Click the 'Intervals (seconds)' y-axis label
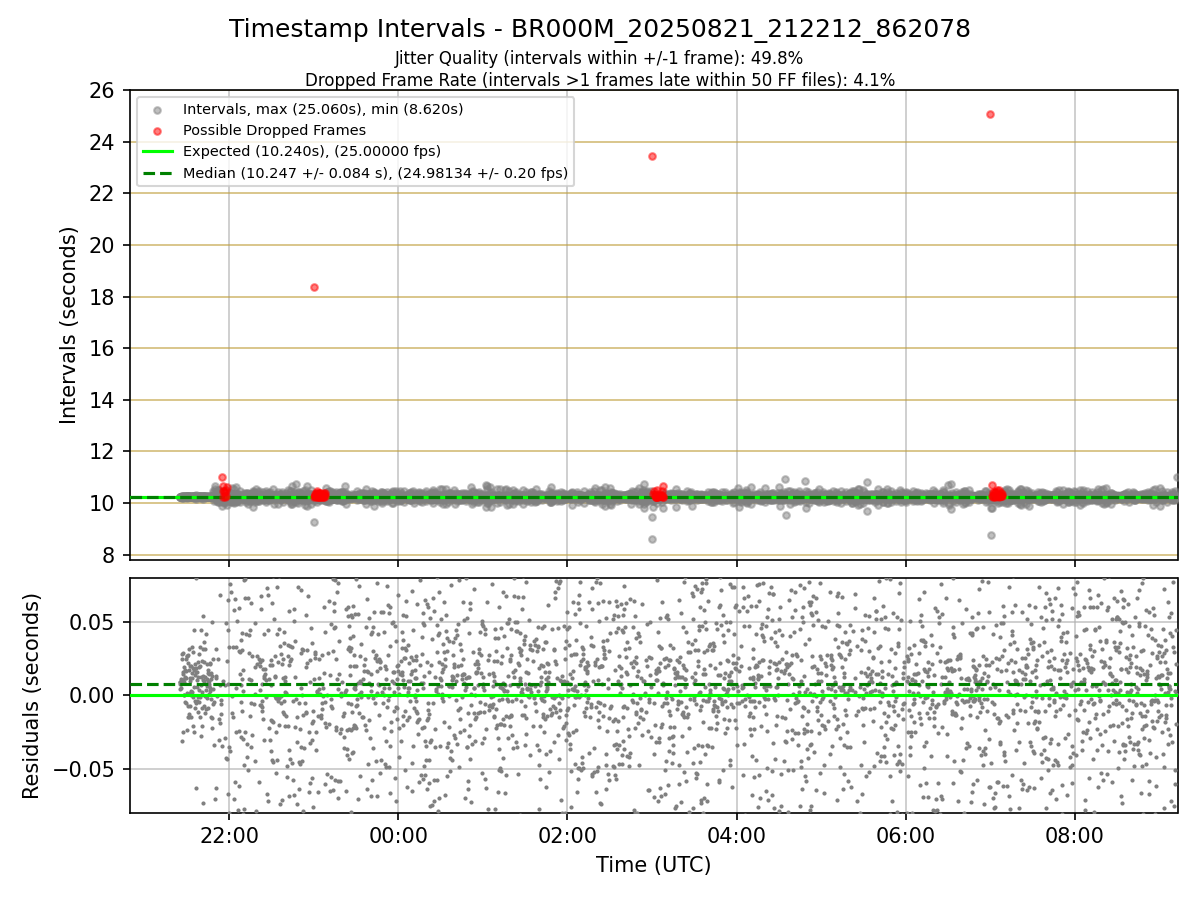The width and height of the screenshot is (1200, 900). [x=68, y=325]
